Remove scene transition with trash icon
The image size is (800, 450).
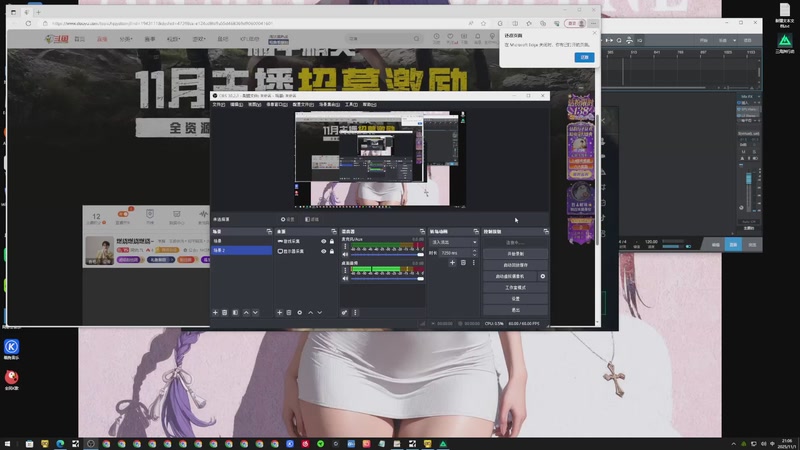[463, 263]
